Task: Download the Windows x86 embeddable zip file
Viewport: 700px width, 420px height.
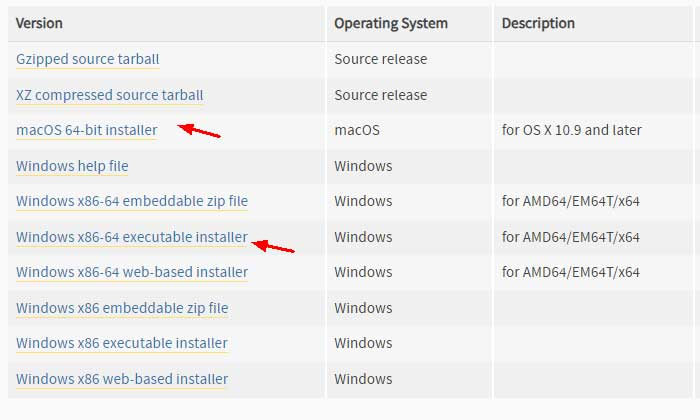Action: (122, 308)
